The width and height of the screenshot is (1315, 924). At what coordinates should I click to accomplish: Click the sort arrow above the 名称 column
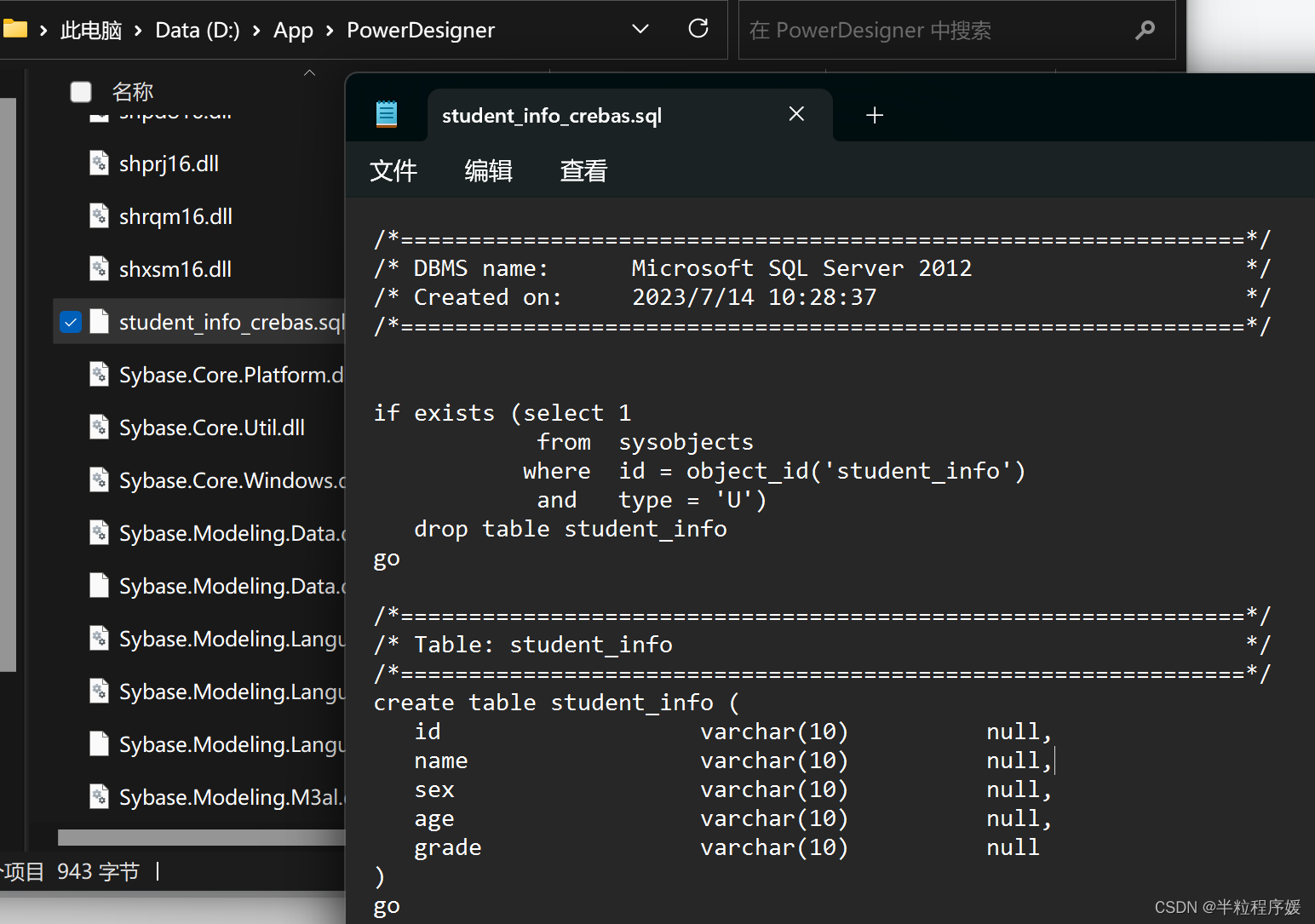click(309, 73)
